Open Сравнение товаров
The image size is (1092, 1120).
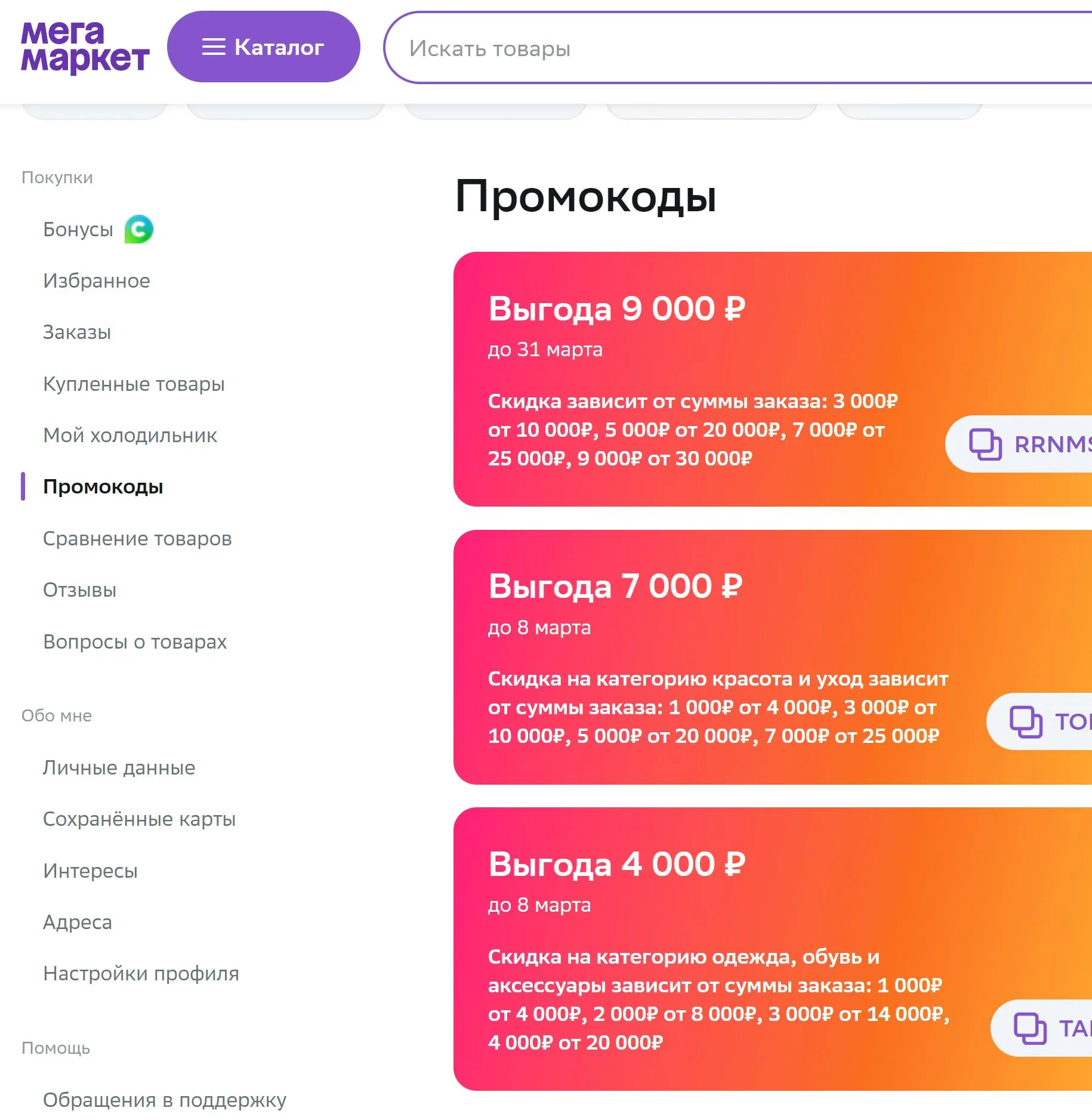[x=137, y=539]
